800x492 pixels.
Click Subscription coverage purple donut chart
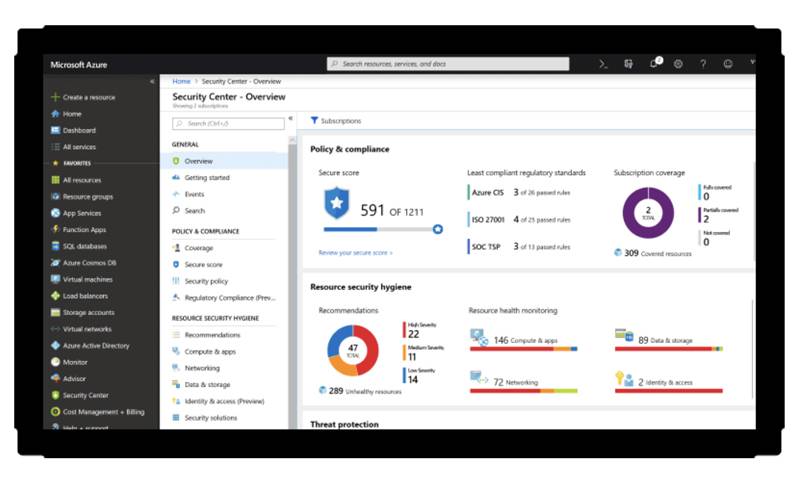point(648,213)
